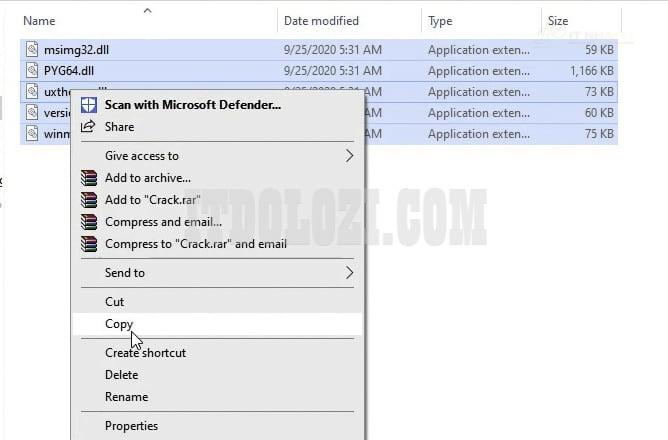
Task: Select Rename in the context menu
Action: coord(126,397)
